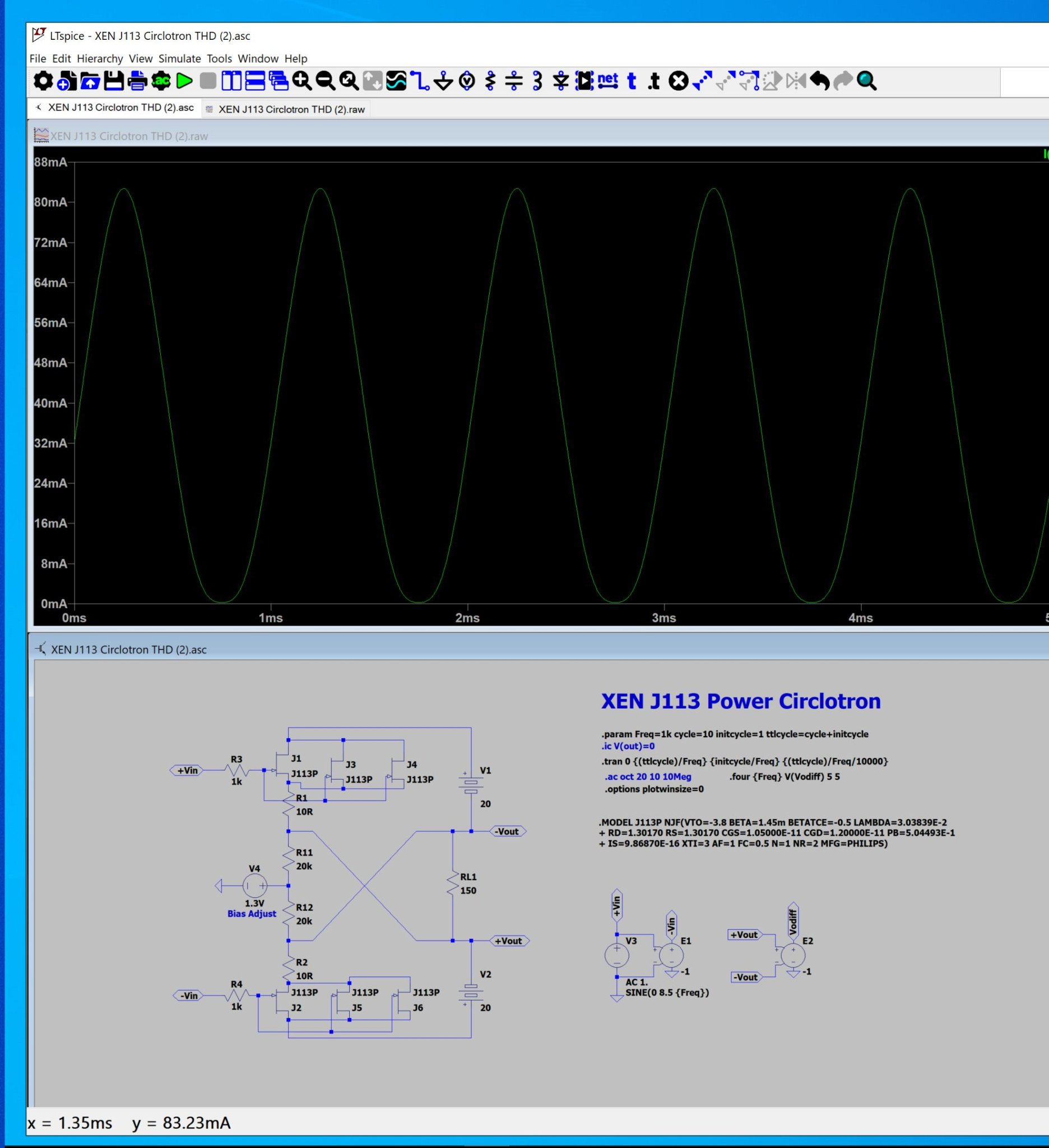Click the grayed redo arrow
Screen dimensions: 1049x1148
point(843,81)
